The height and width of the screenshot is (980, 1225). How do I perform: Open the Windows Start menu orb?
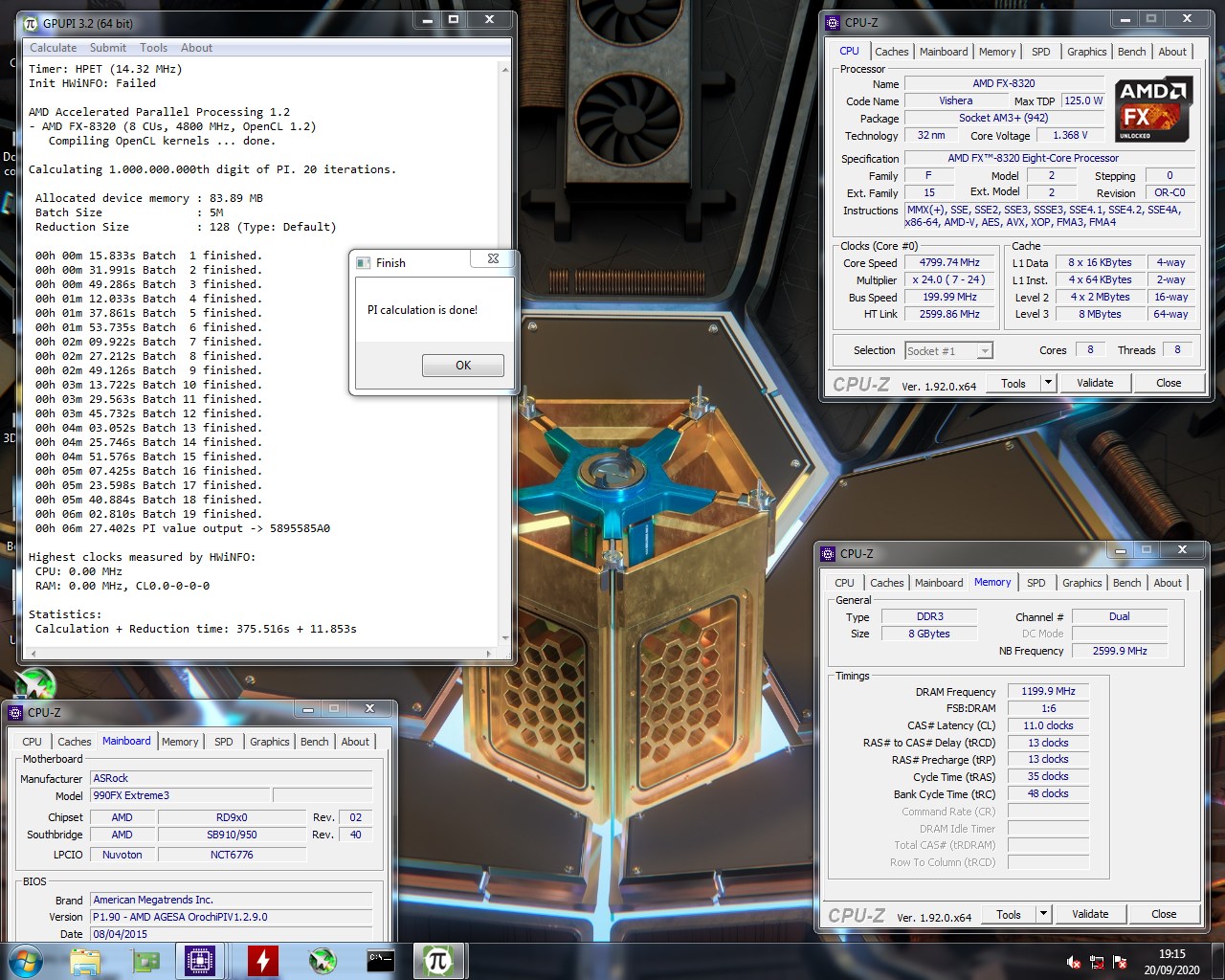pyautogui.click(x=25, y=960)
